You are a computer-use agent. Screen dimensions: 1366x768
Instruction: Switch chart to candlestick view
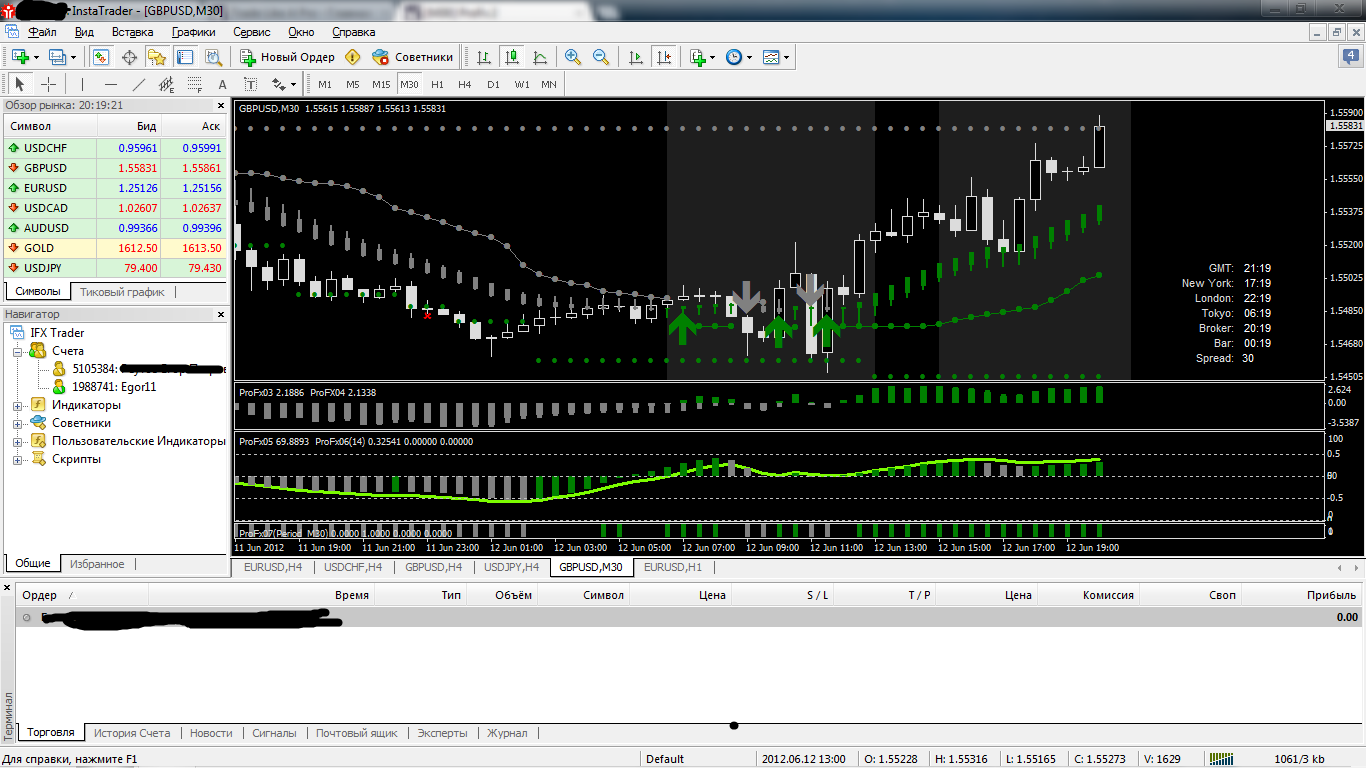tap(512, 57)
